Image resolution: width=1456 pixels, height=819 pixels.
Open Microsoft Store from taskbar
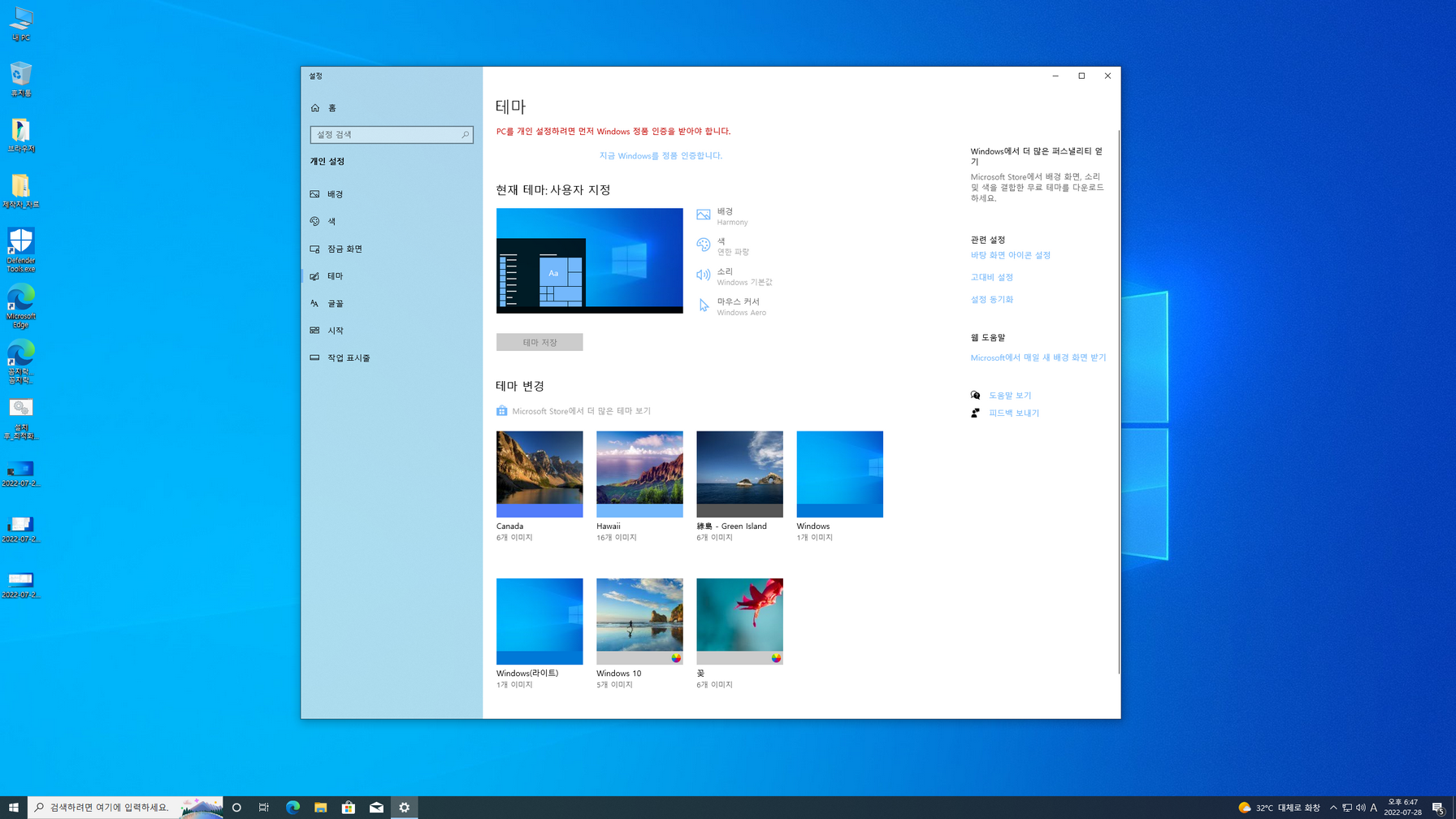pos(349,808)
